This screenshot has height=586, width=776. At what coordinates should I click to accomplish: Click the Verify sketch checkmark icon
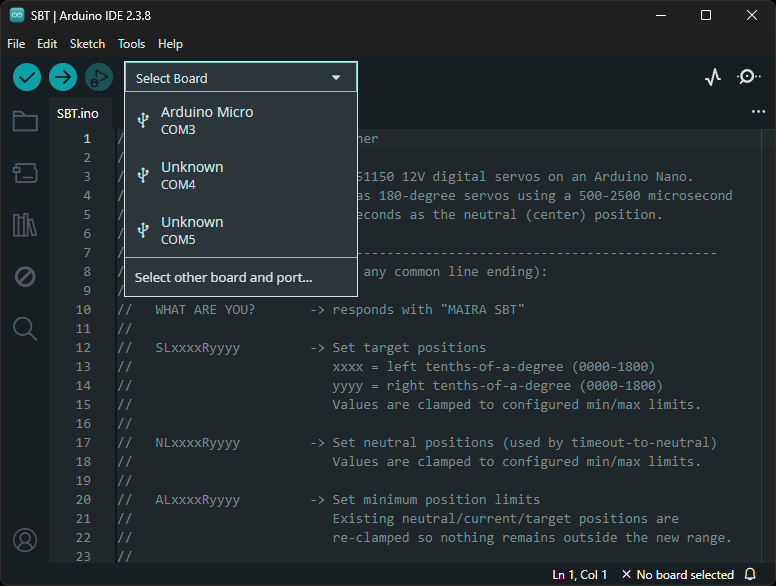[27, 77]
